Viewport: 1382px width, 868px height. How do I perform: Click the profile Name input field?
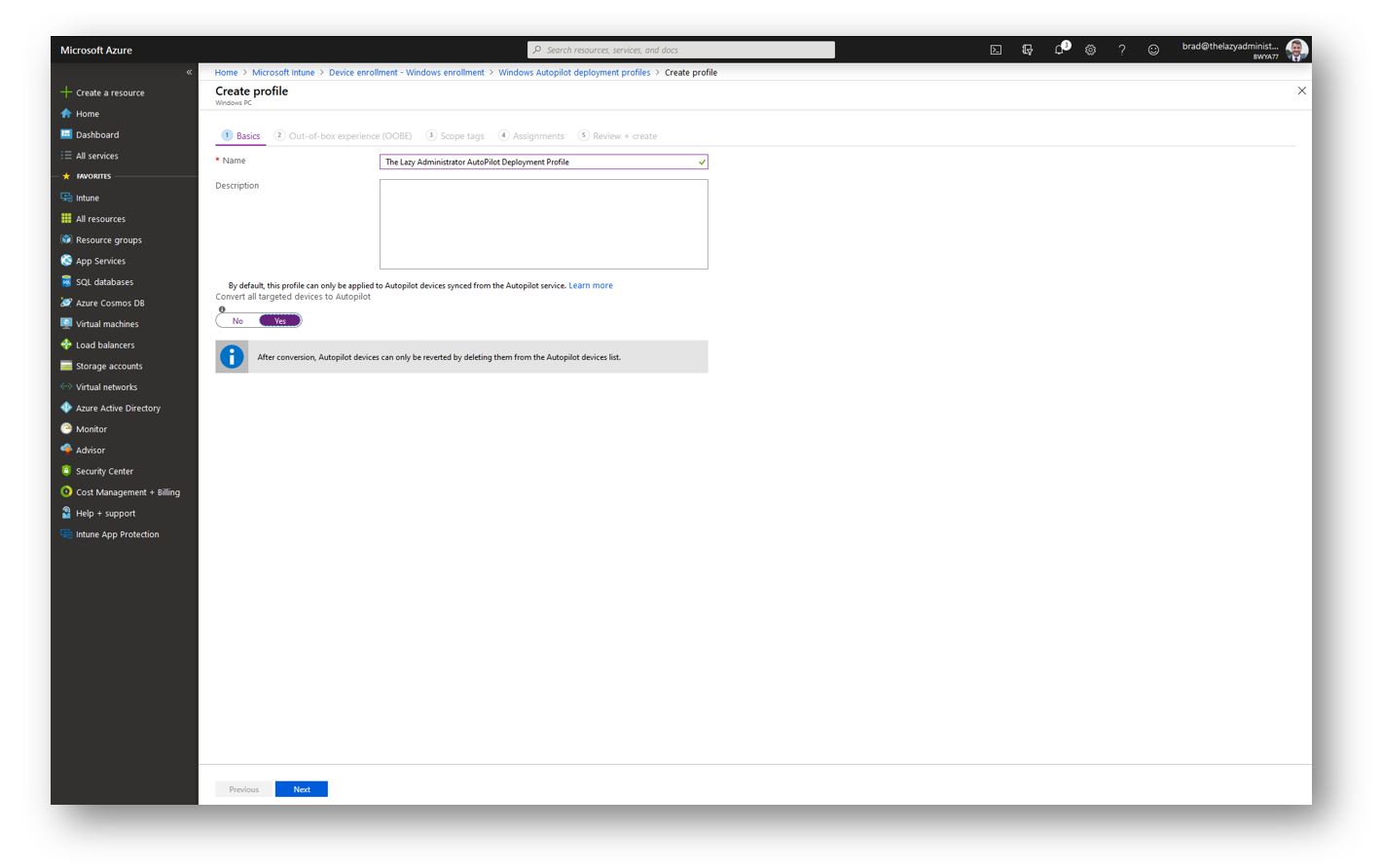pos(543,162)
